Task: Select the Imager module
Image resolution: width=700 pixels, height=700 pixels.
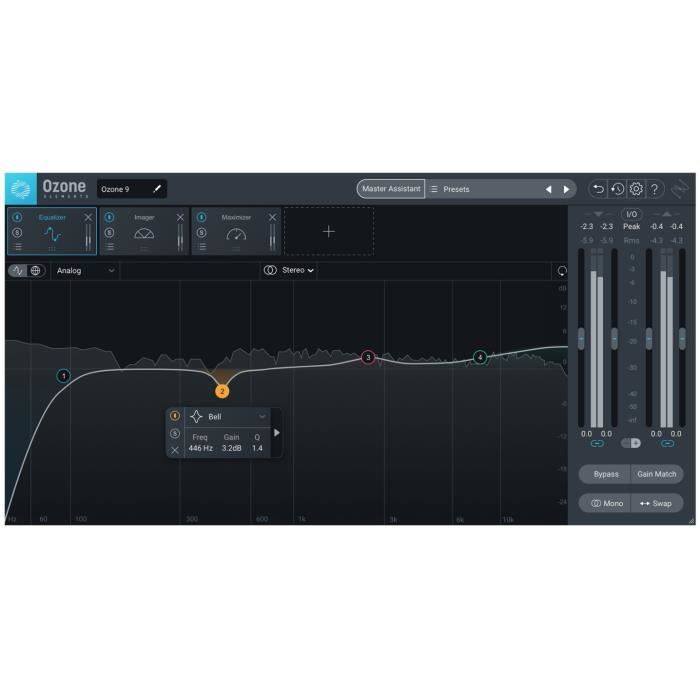Action: [144, 231]
